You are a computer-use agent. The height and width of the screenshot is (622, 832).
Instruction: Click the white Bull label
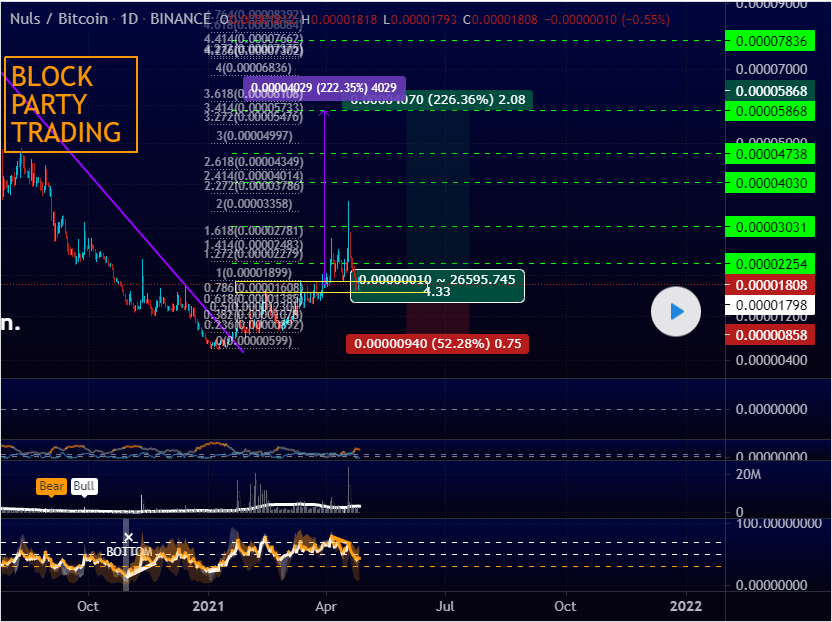(x=84, y=487)
